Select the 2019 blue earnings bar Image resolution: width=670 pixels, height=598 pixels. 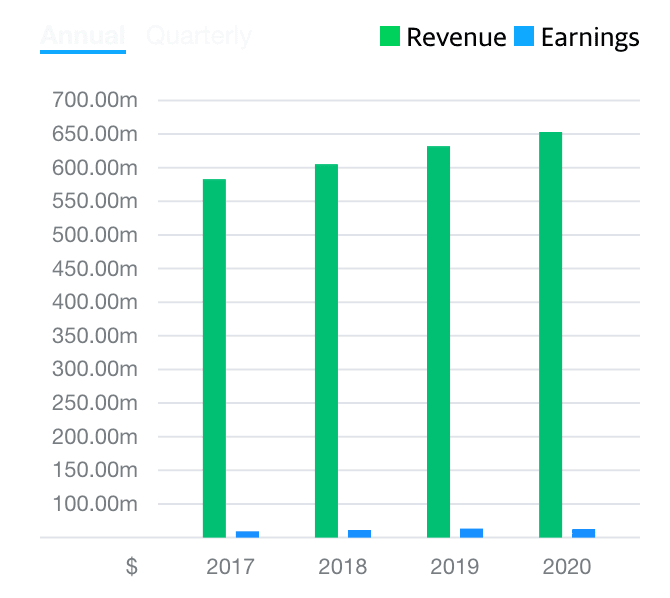coord(471,533)
